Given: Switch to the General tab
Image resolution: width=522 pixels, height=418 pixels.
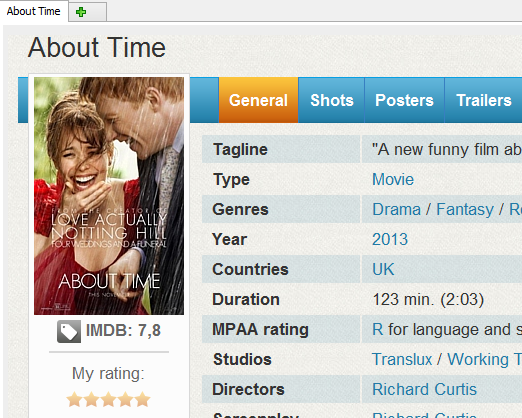Looking at the screenshot, I should coord(258,100).
